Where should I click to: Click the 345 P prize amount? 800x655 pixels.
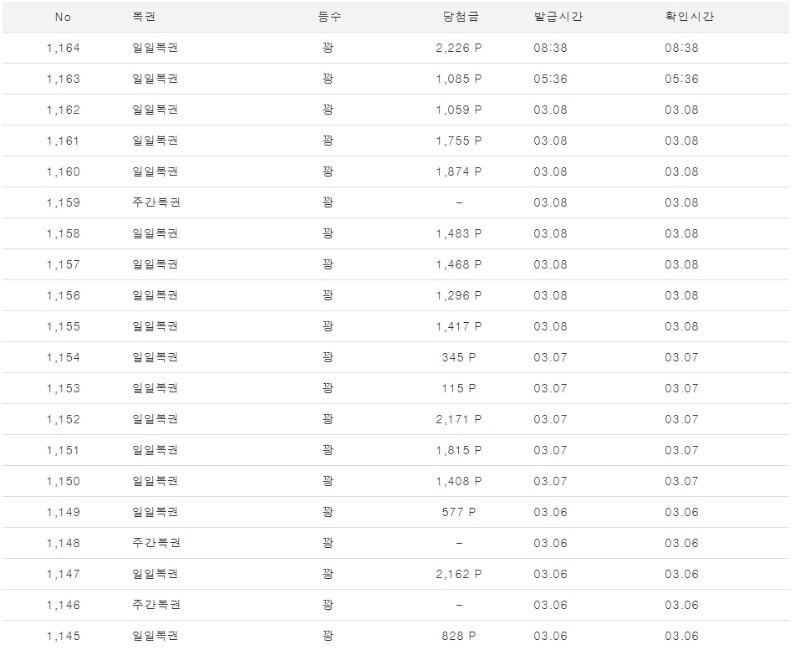pyautogui.click(x=459, y=358)
